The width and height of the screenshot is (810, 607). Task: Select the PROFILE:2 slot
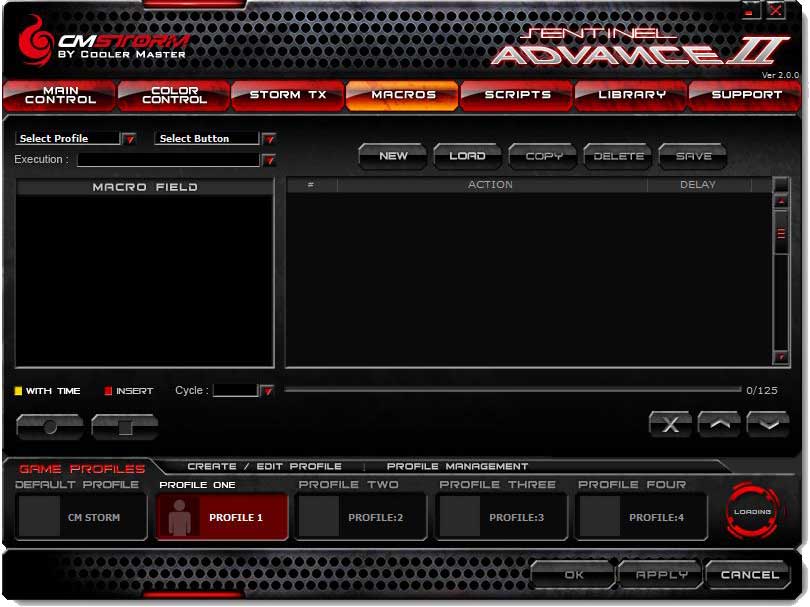coord(361,517)
